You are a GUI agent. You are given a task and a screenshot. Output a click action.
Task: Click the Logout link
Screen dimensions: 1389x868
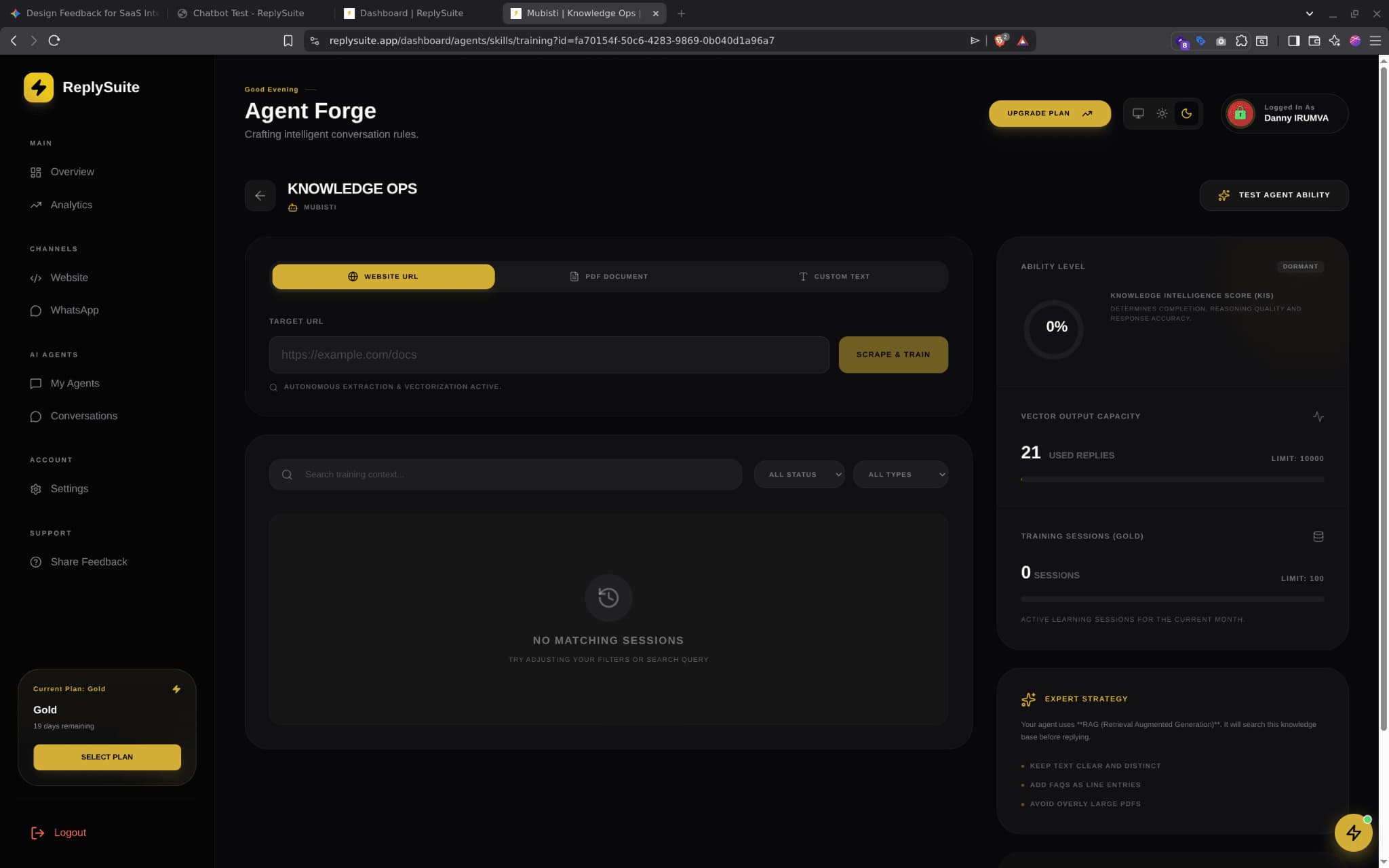point(59,833)
